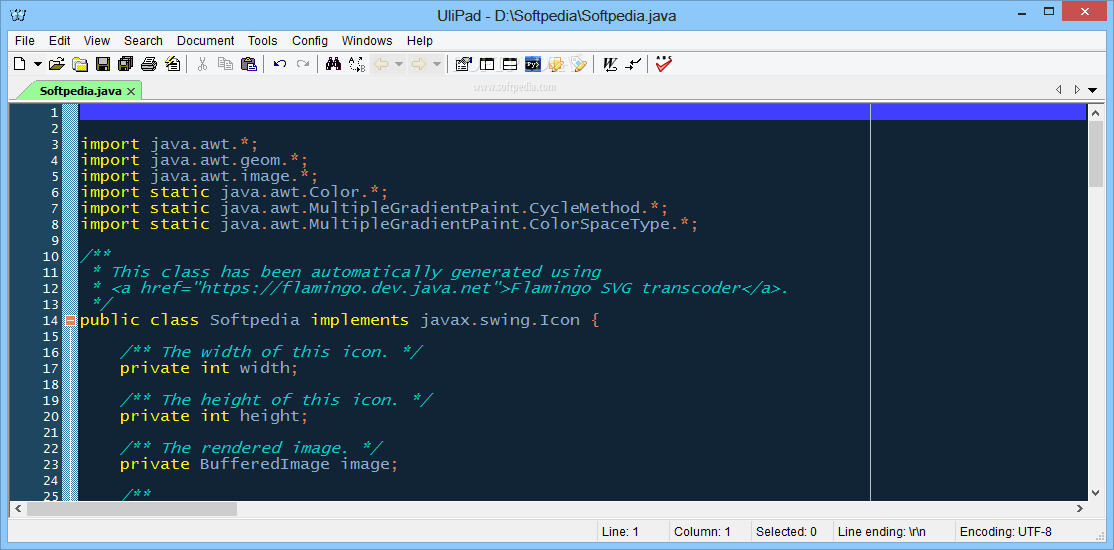Open the Document menu
The image size is (1114, 550).
click(205, 41)
